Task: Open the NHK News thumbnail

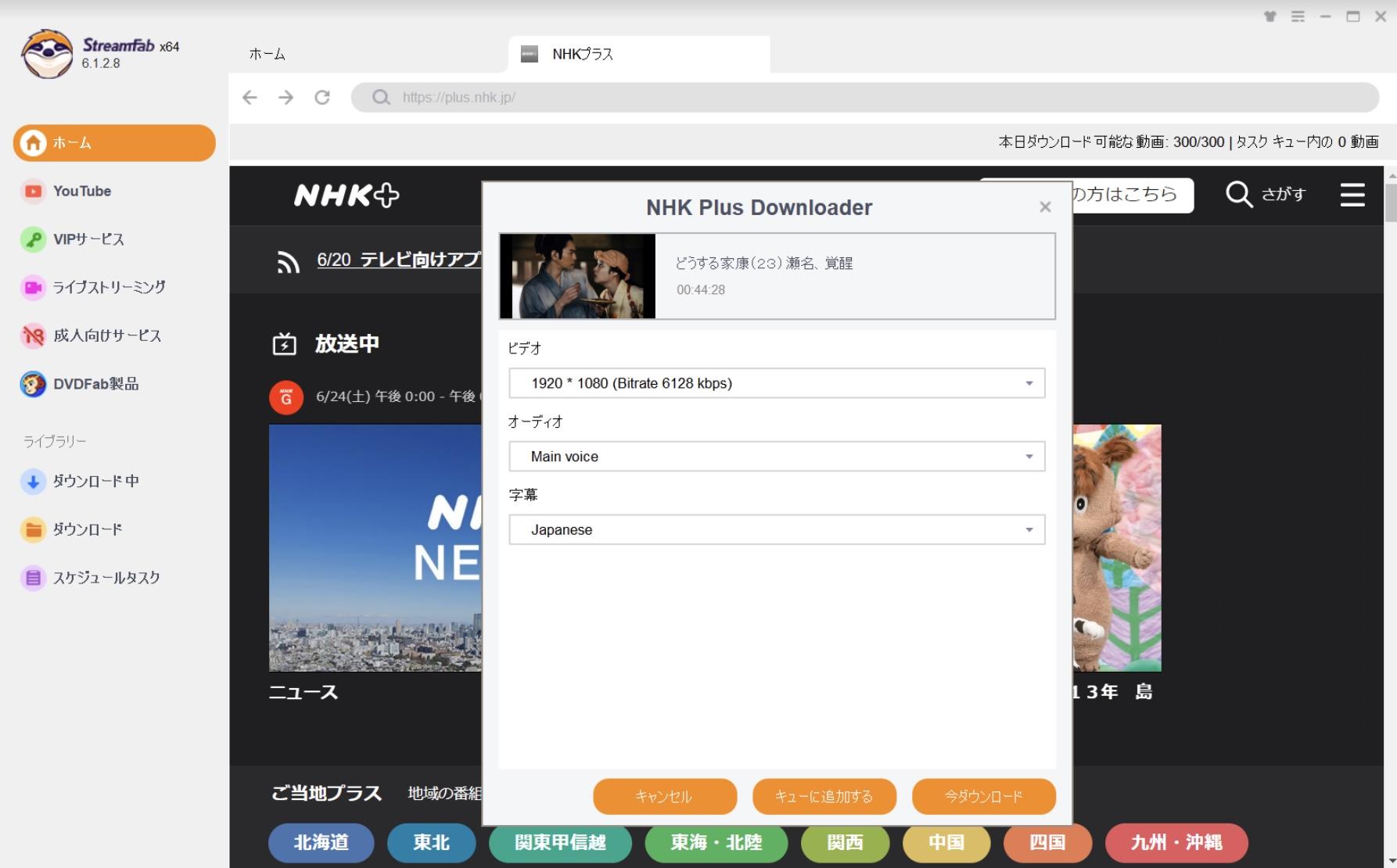Action: [375, 548]
